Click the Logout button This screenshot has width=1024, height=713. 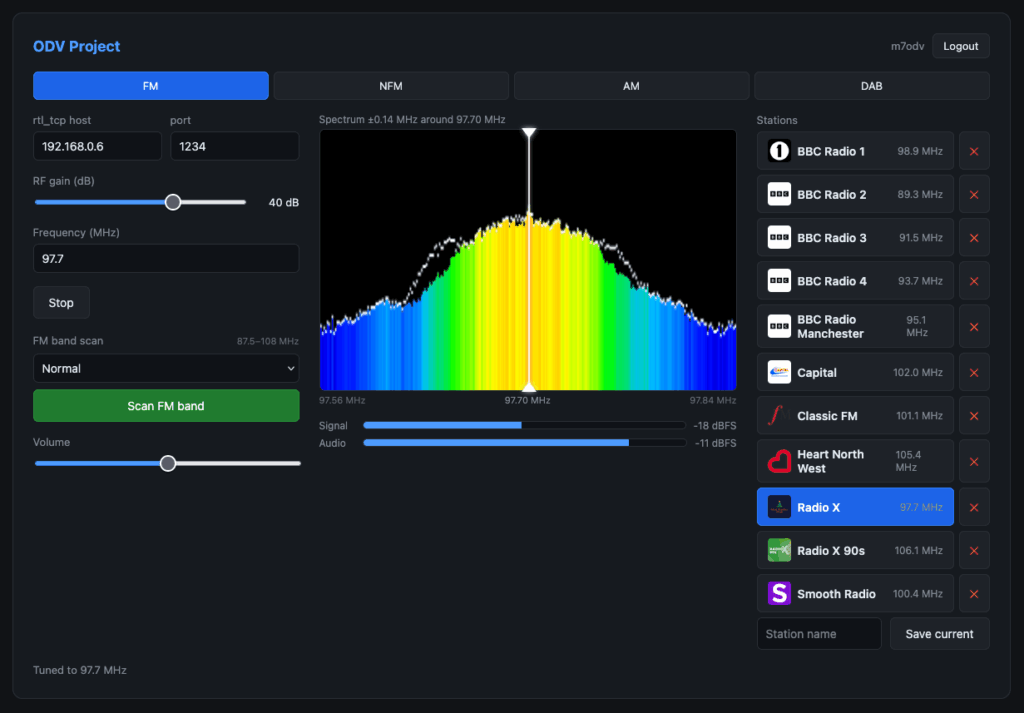960,46
